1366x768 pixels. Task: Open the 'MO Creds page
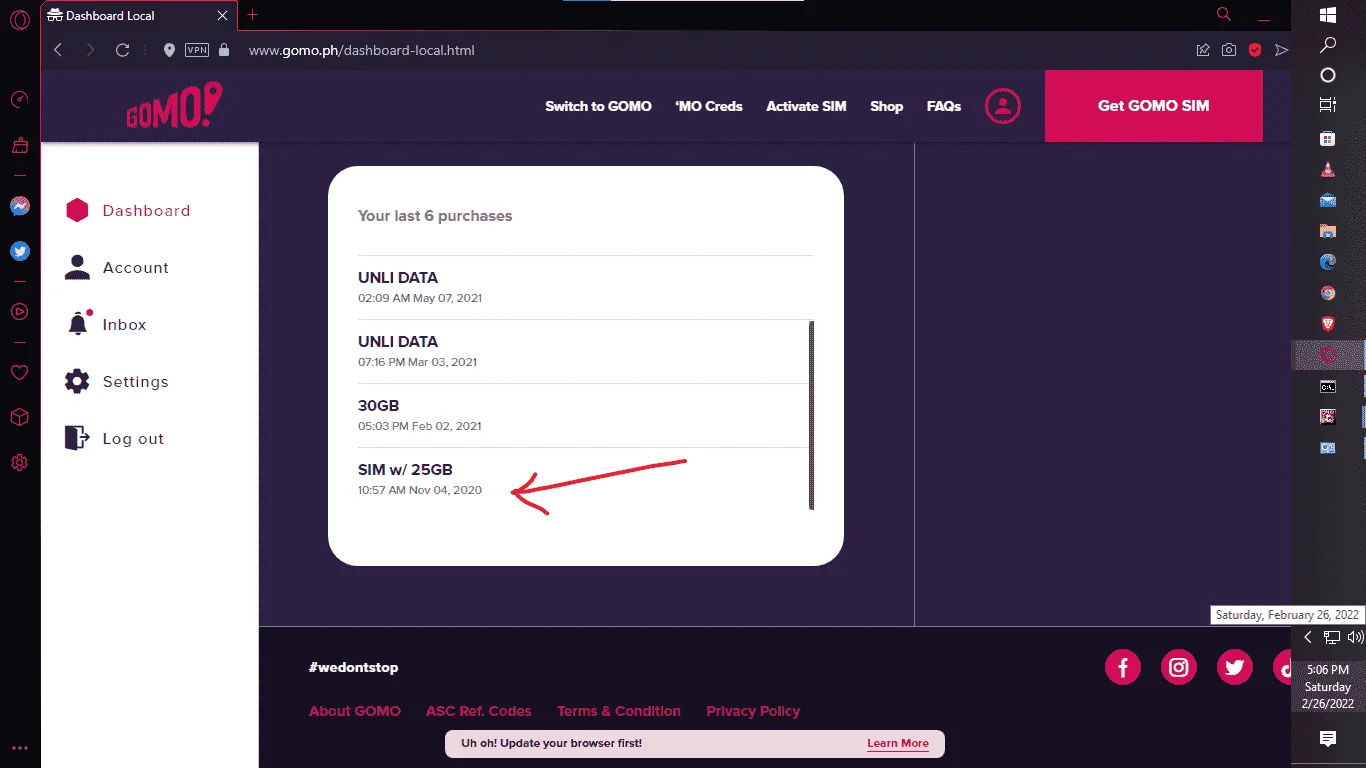[709, 106]
